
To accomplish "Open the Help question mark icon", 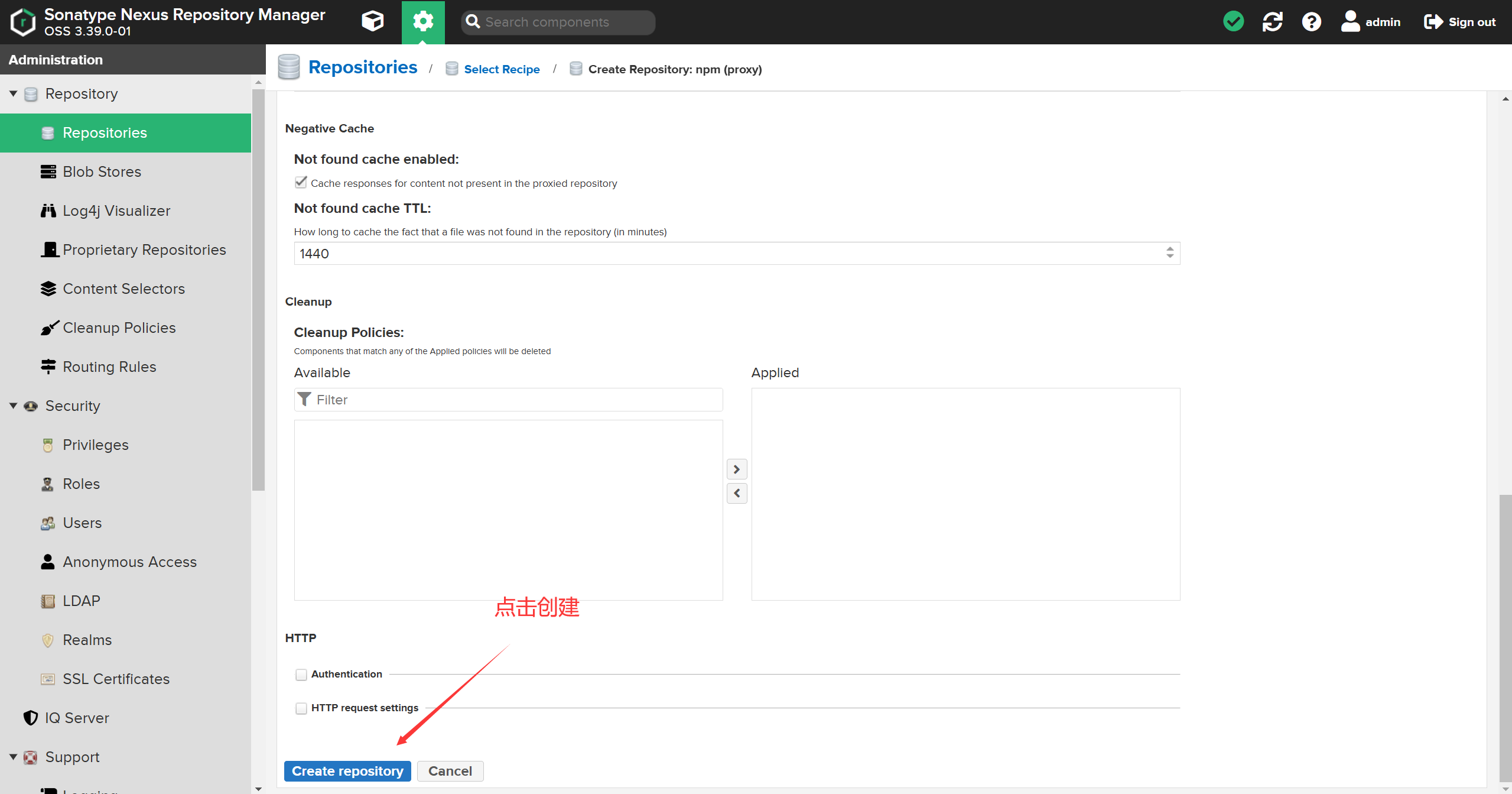I will (x=1311, y=22).
